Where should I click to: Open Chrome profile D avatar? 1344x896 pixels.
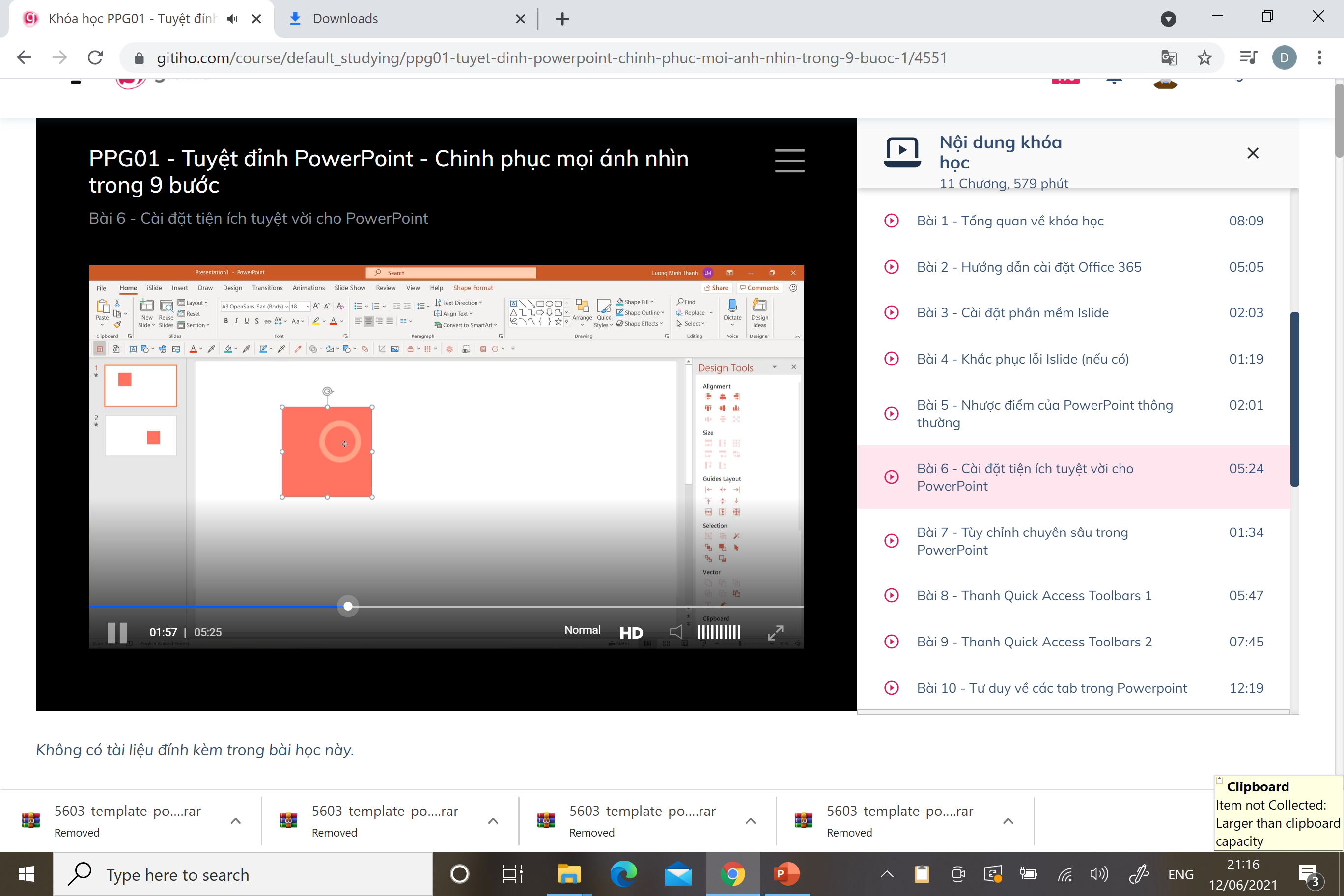1284,57
